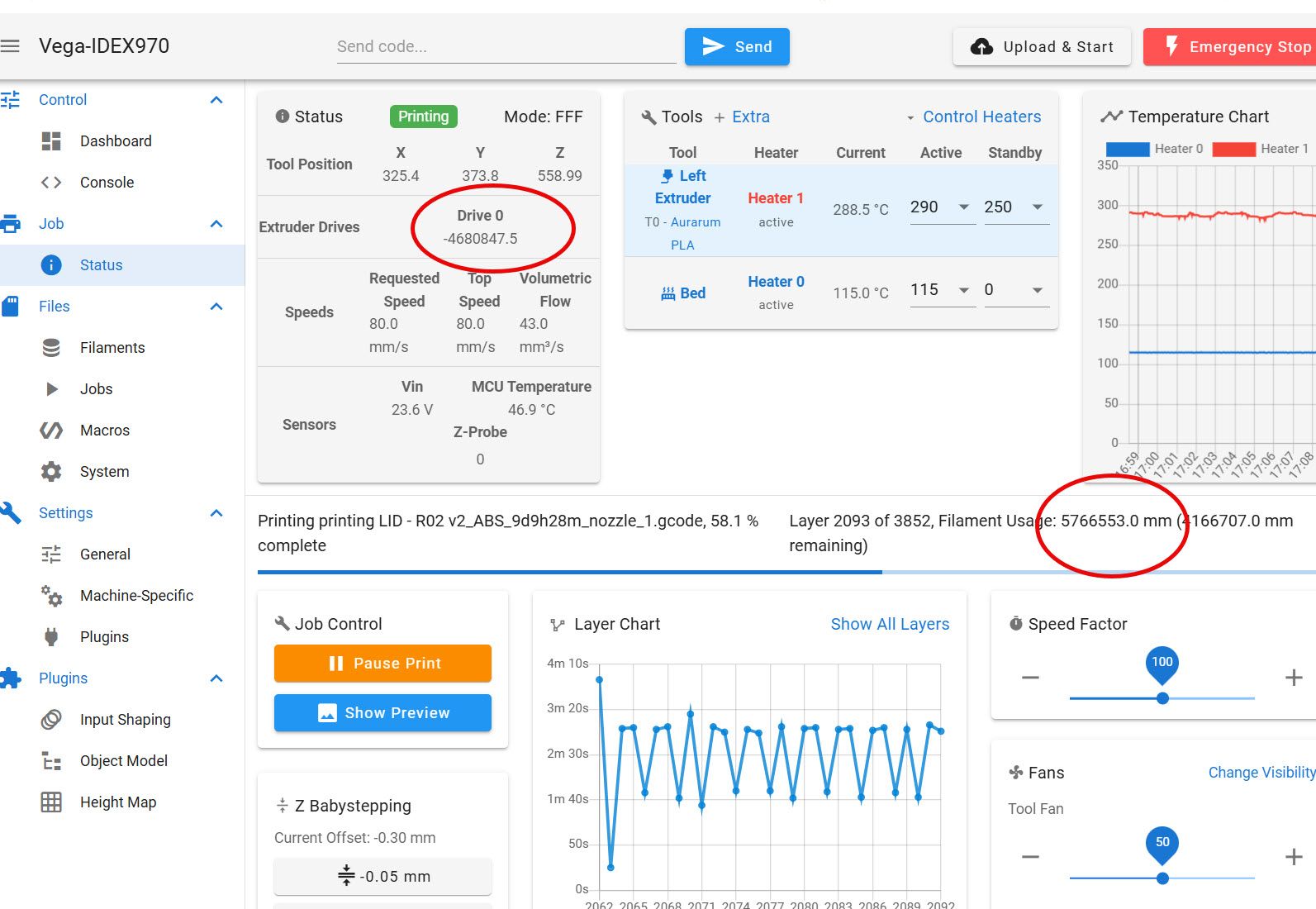This screenshot has height=909, width=1316.
Task: Click the Tool Fan slider thumb
Action: click(1162, 878)
